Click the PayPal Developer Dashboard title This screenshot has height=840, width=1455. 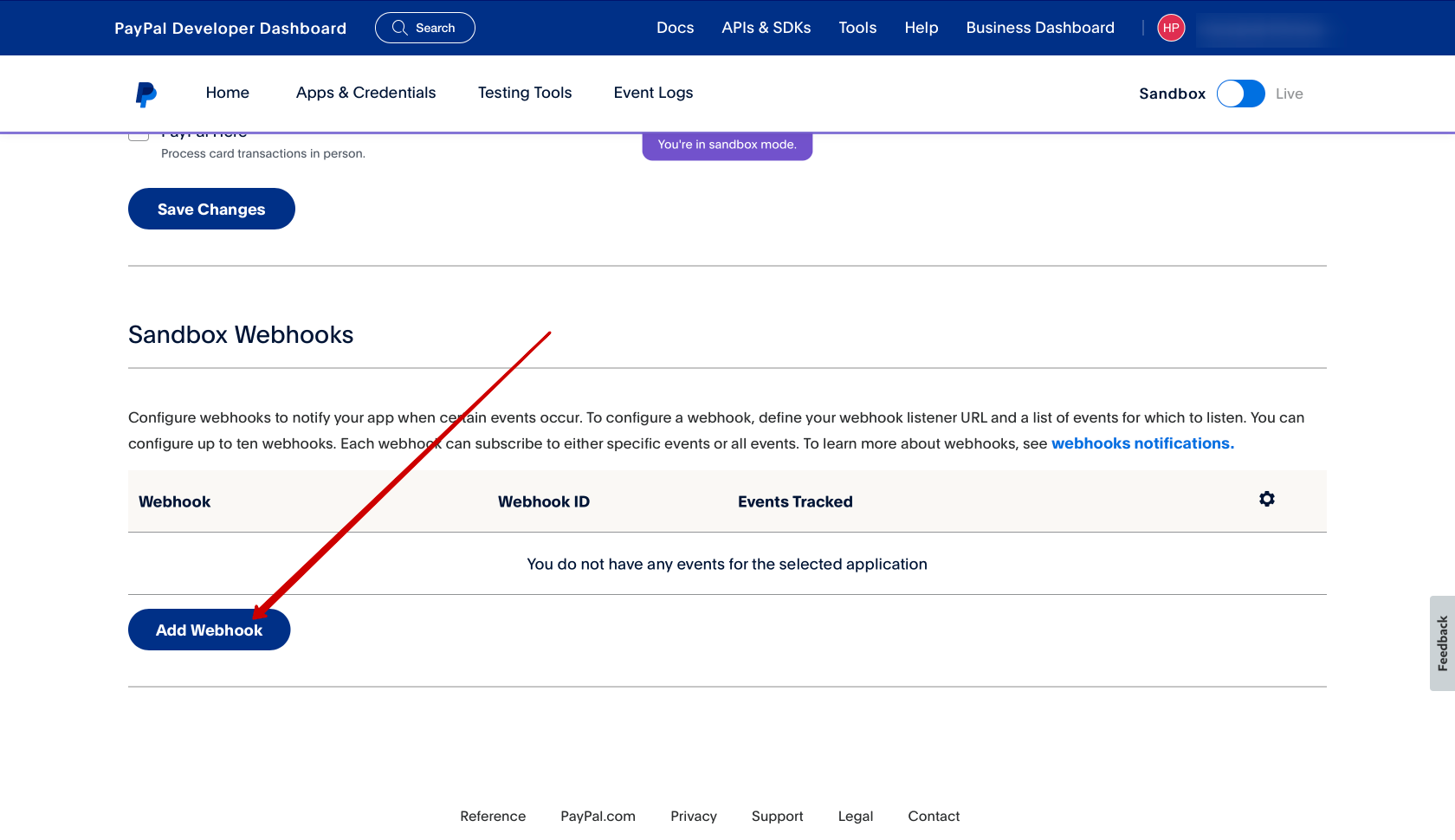(x=230, y=28)
